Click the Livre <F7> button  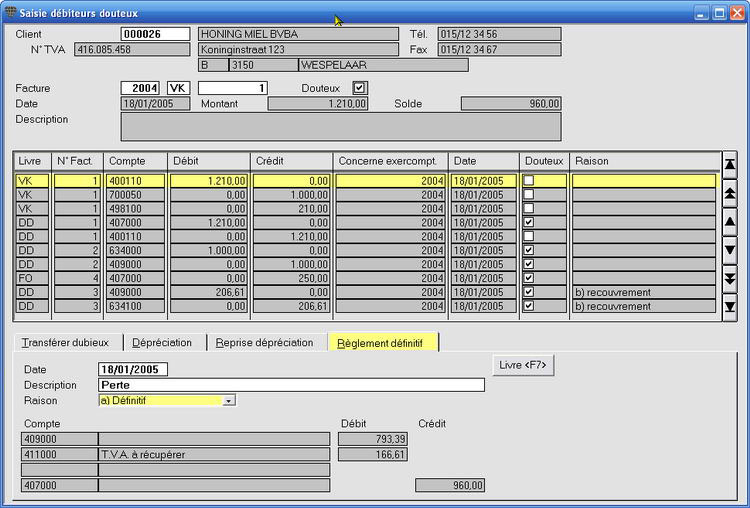[x=523, y=365]
